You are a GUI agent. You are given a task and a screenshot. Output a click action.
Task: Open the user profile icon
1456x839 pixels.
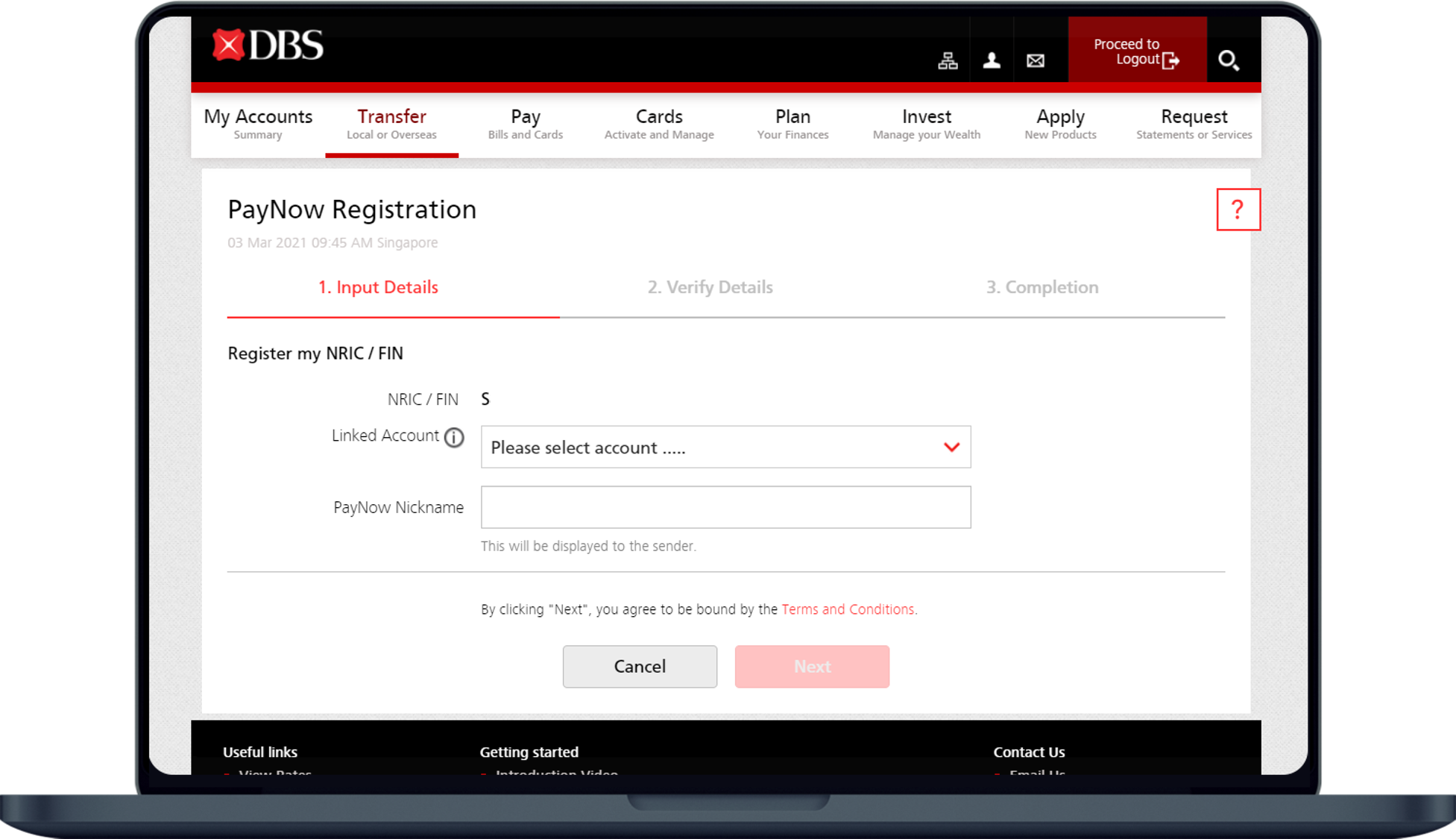point(992,60)
